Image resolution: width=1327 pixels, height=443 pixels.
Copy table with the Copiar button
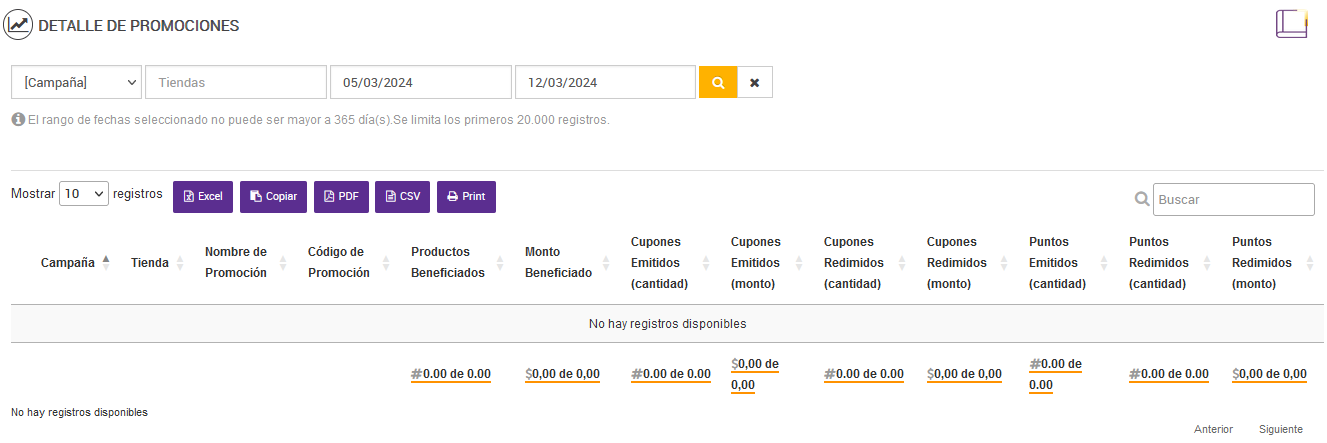(273, 197)
